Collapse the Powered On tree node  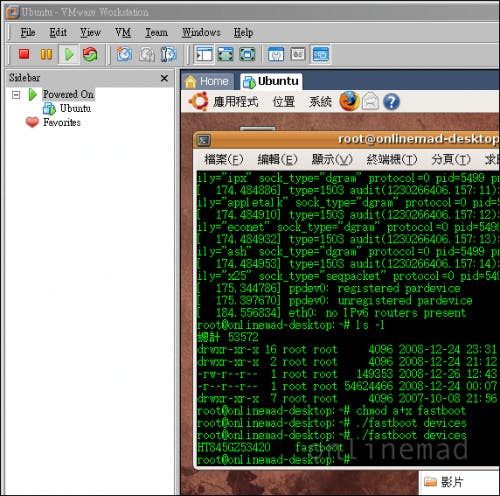point(16,95)
